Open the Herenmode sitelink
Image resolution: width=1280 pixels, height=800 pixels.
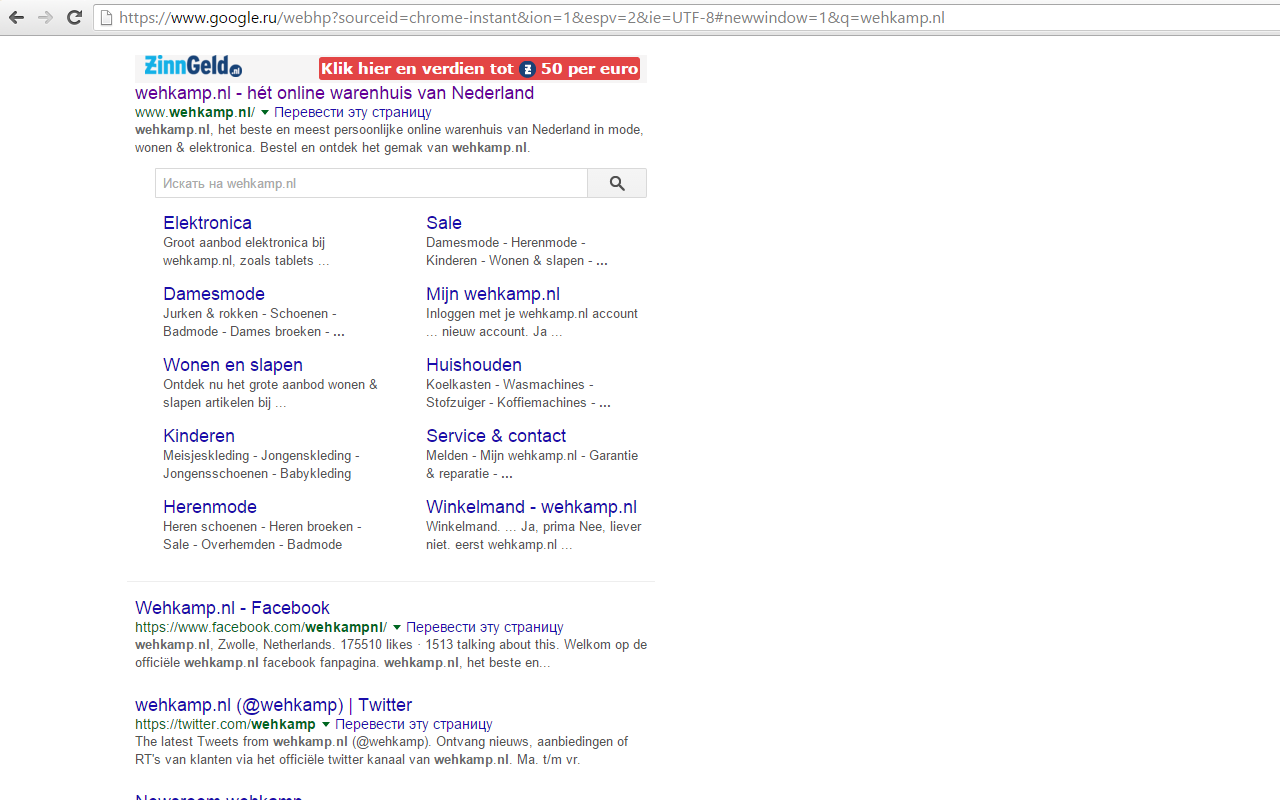click(x=210, y=507)
